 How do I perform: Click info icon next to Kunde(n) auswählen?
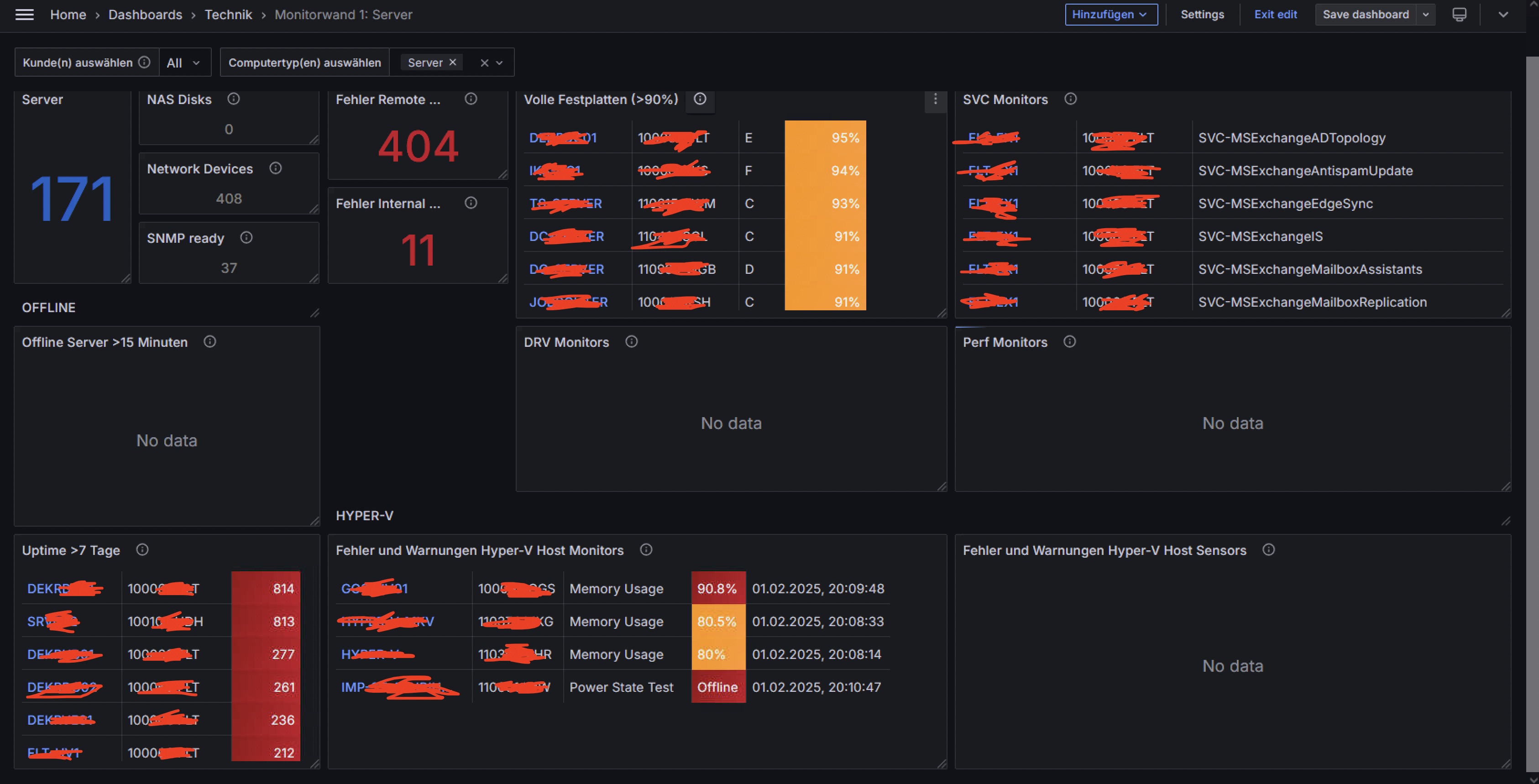pyautogui.click(x=144, y=62)
